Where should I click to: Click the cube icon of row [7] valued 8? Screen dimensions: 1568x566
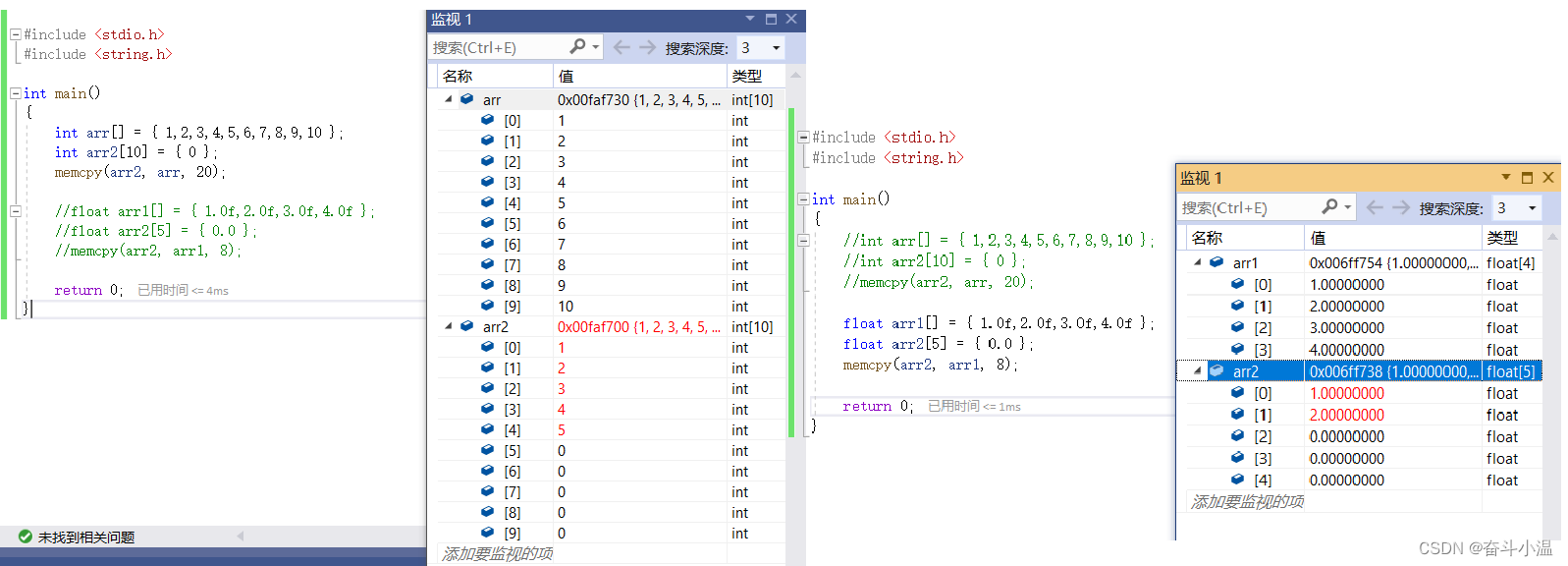[487, 264]
